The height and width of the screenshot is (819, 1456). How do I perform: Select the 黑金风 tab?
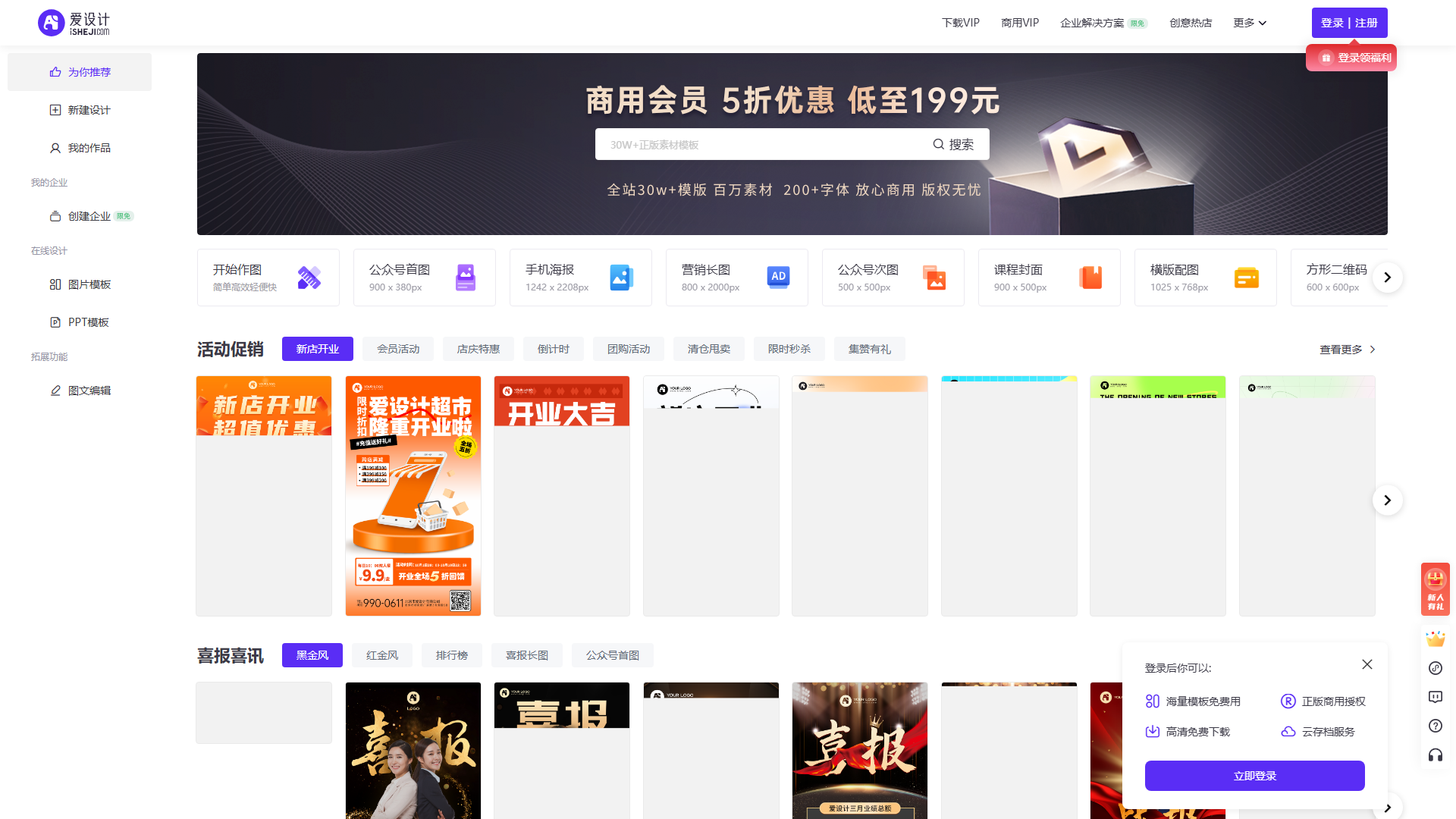[312, 655]
